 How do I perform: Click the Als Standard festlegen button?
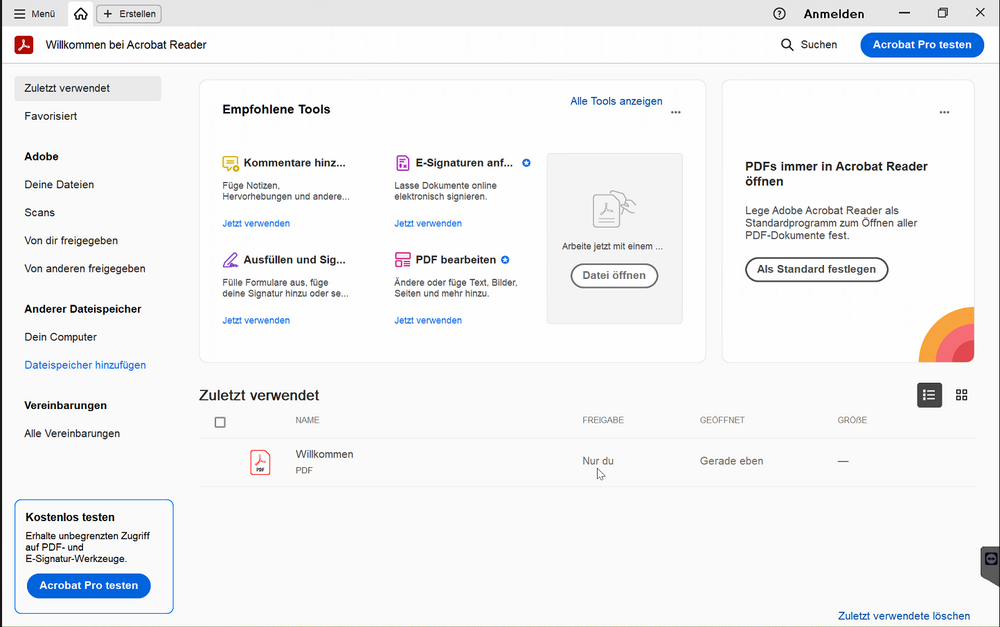[x=816, y=269]
